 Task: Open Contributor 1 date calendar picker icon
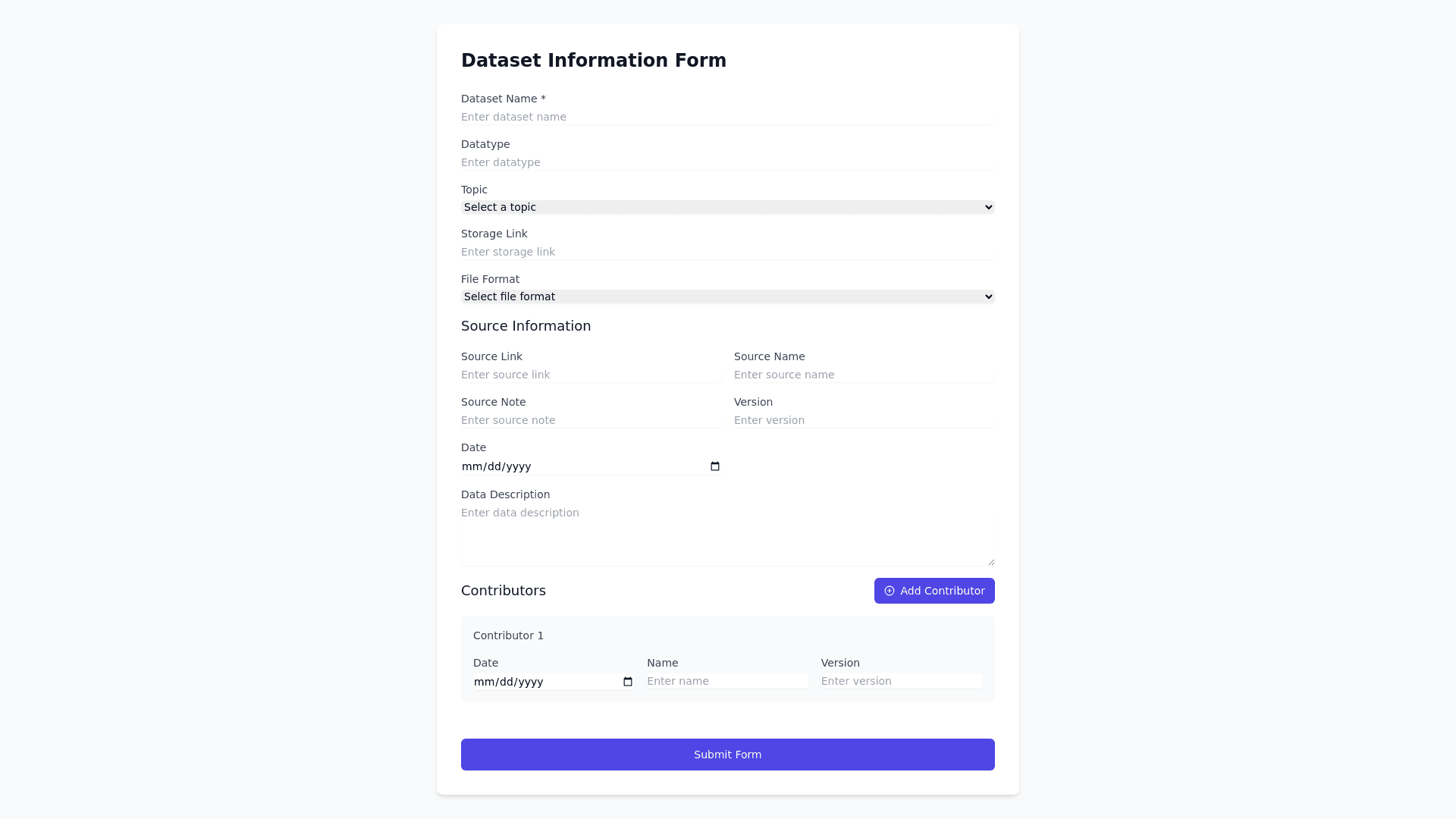pyautogui.click(x=627, y=682)
